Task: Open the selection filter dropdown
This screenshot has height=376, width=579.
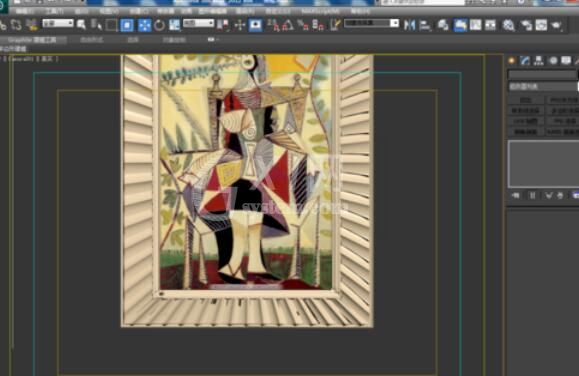Action: (58, 23)
